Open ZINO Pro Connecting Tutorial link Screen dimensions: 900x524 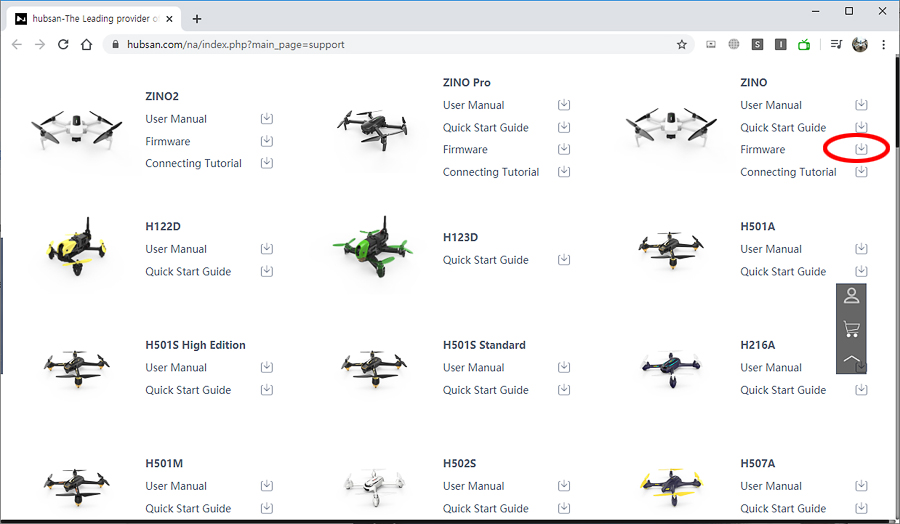click(491, 172)
